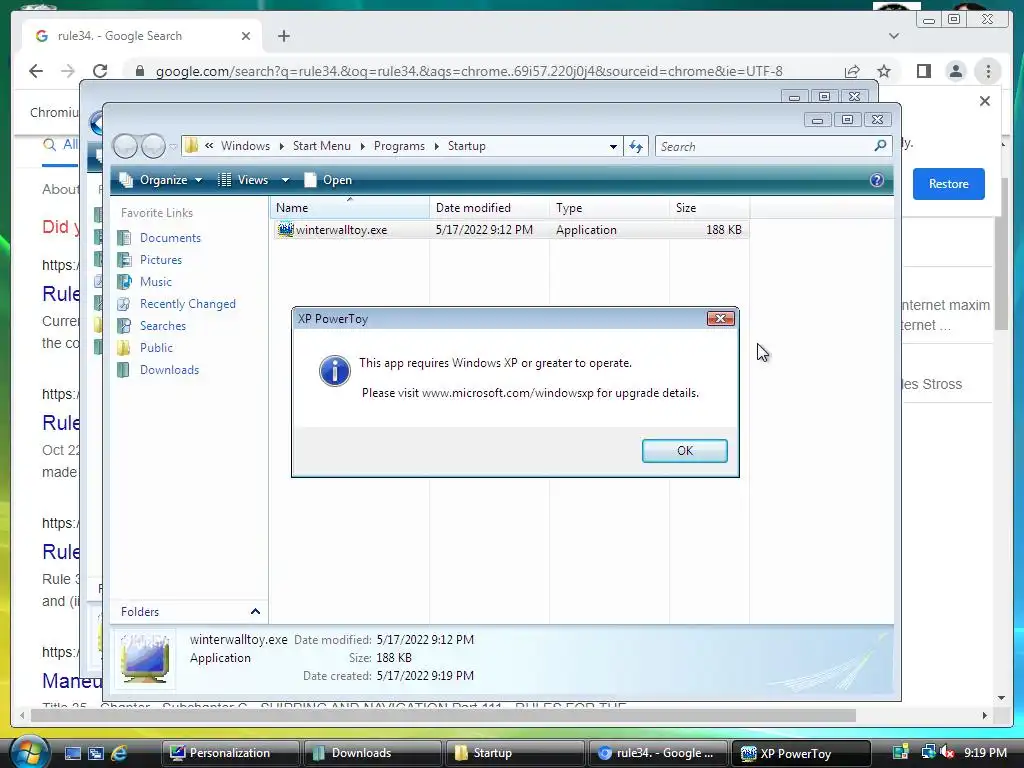Screen dimensions: 1024x768
Task: Open Searches favorite link
Action: coord(163,326)
